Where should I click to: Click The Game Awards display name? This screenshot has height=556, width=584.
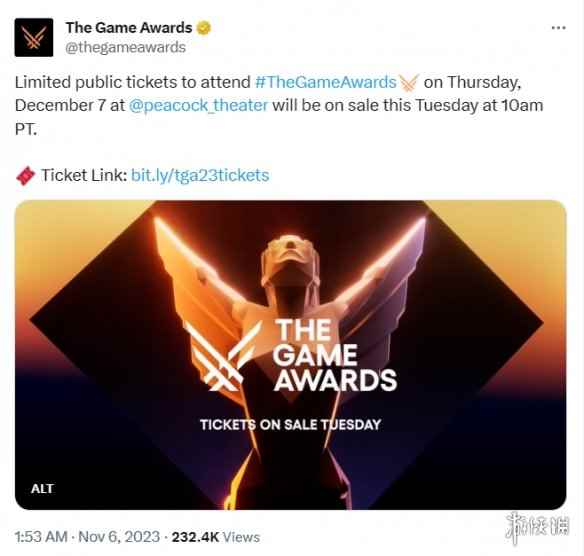tap(129, 28)
